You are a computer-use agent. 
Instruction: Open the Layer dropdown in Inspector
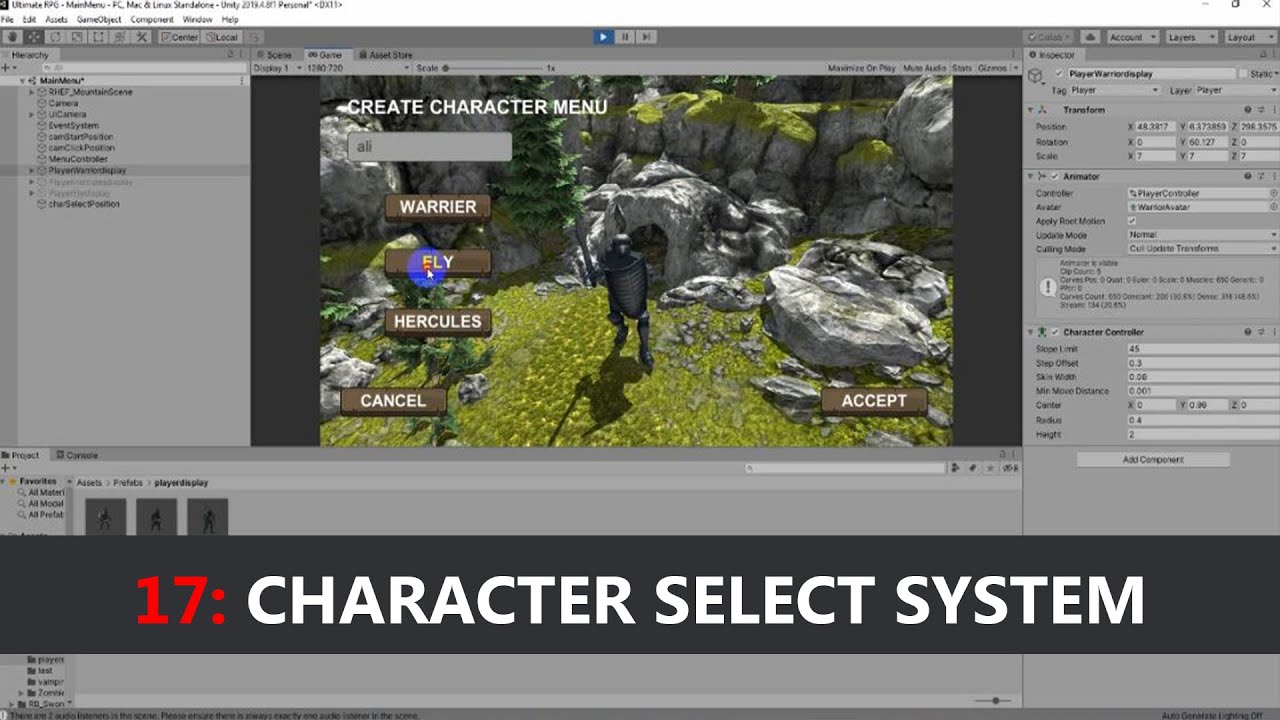pos(1236,90)
